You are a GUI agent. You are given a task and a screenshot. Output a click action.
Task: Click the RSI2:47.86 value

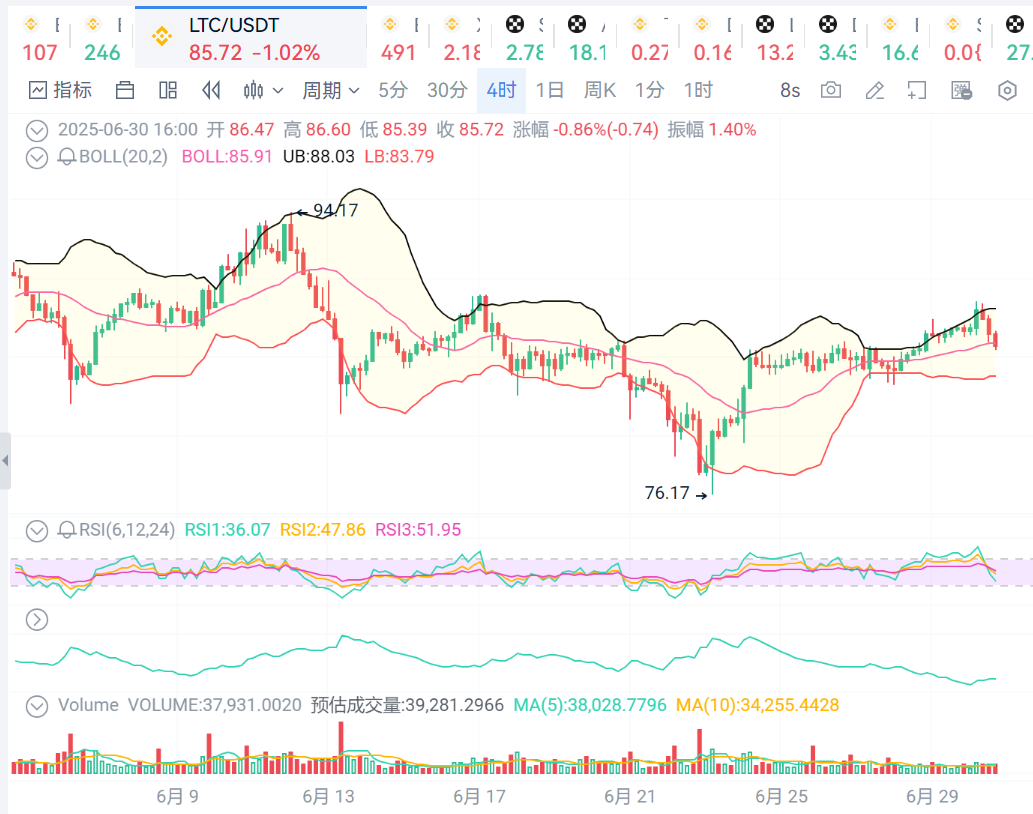323,529
